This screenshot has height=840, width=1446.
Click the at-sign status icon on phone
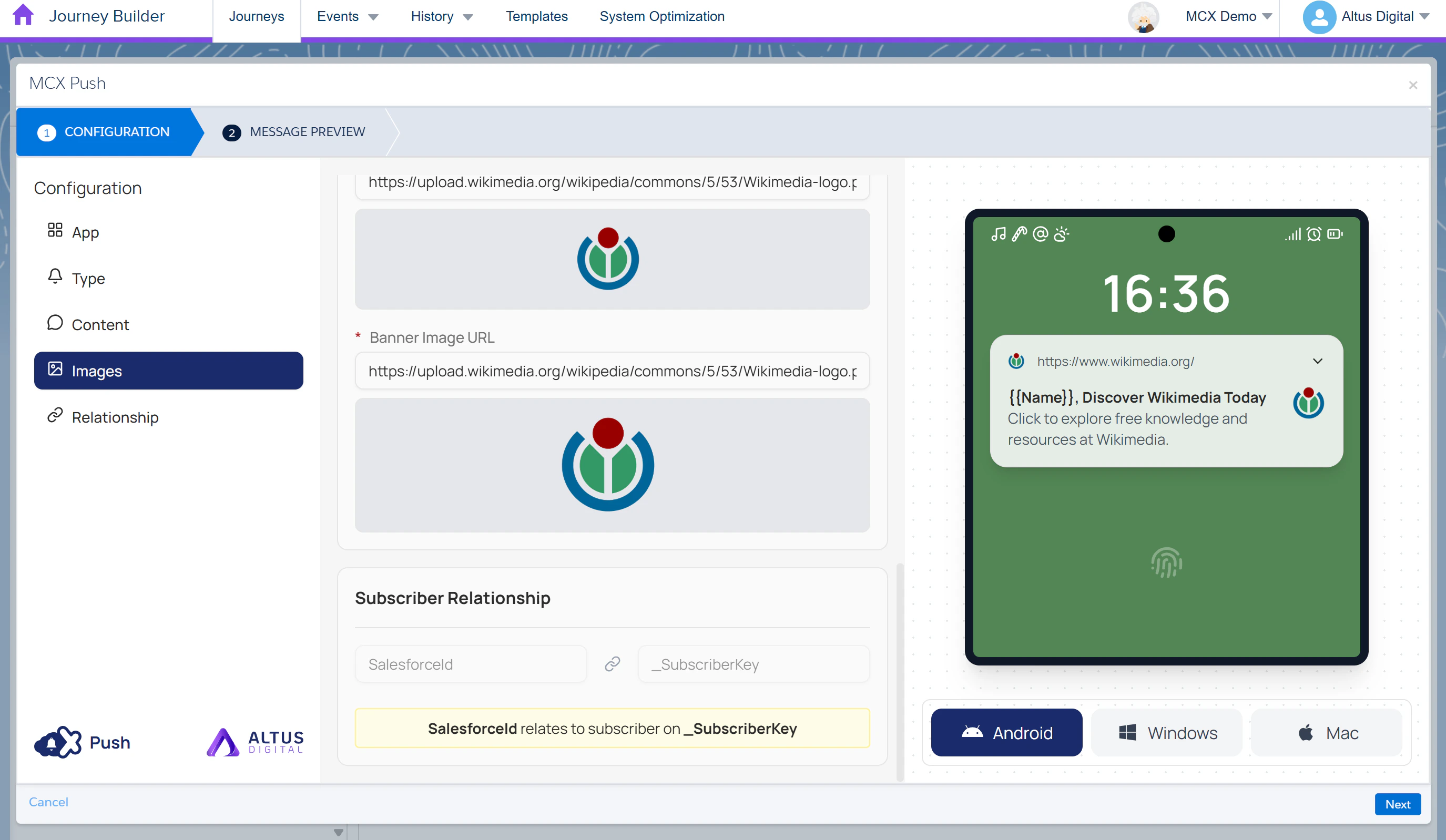coord(1040,234)
